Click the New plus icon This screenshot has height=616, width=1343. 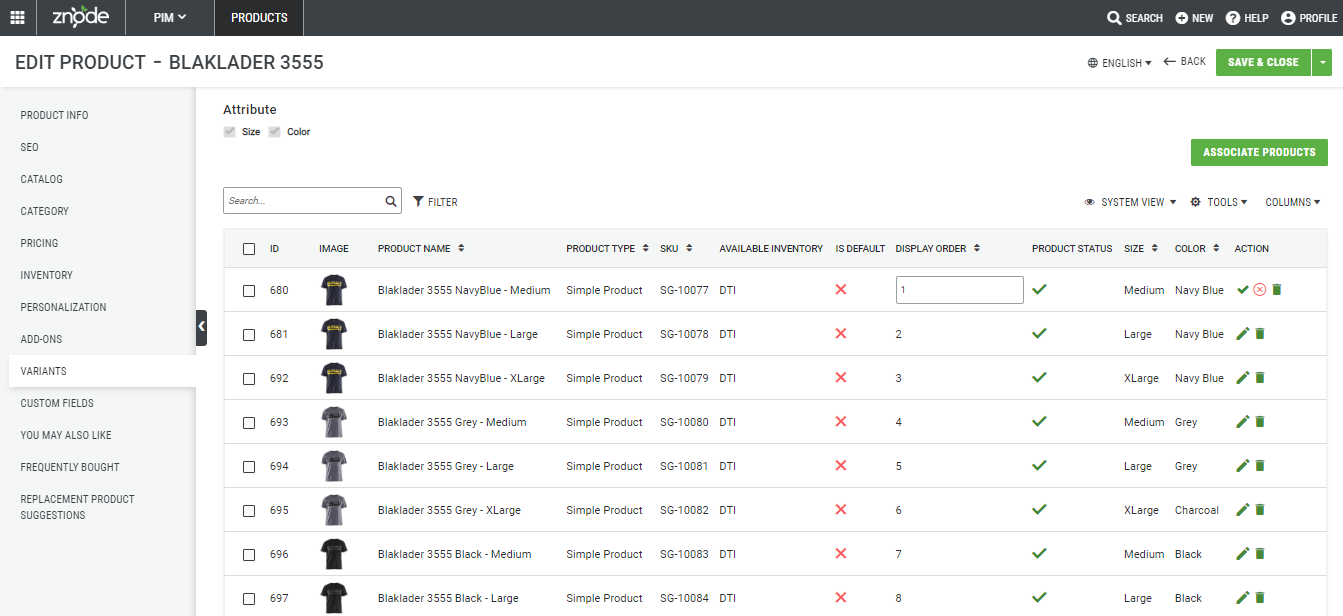click(1182, 18)
